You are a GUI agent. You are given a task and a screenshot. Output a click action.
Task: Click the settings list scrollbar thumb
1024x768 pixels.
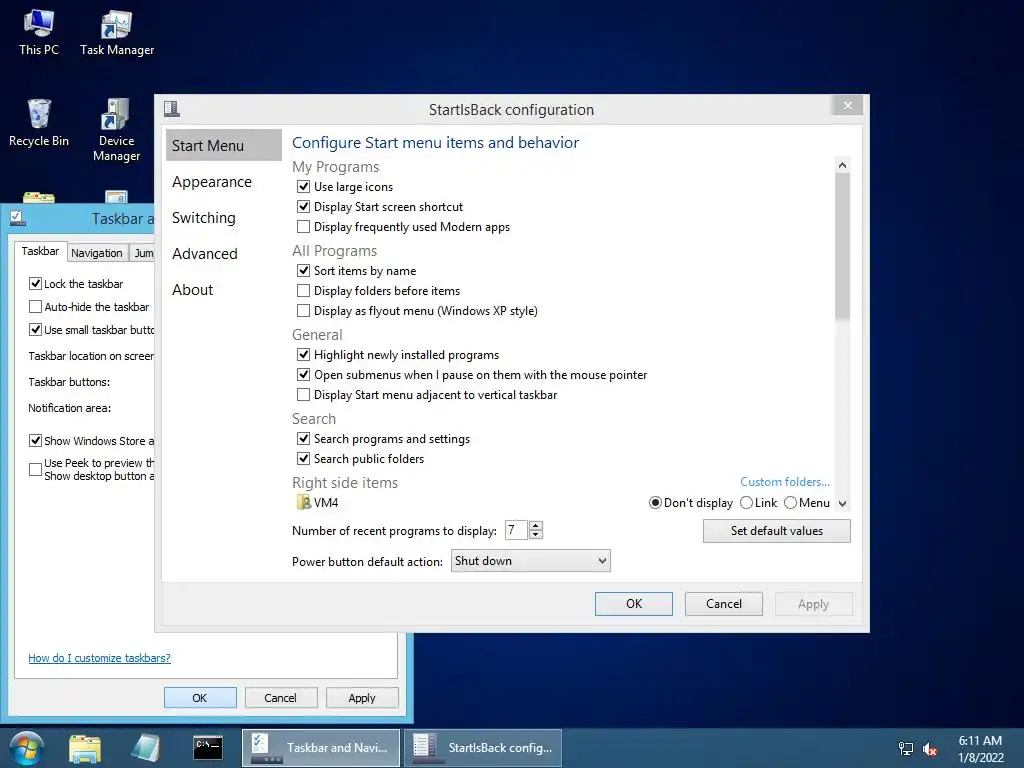tap(842, 247)
